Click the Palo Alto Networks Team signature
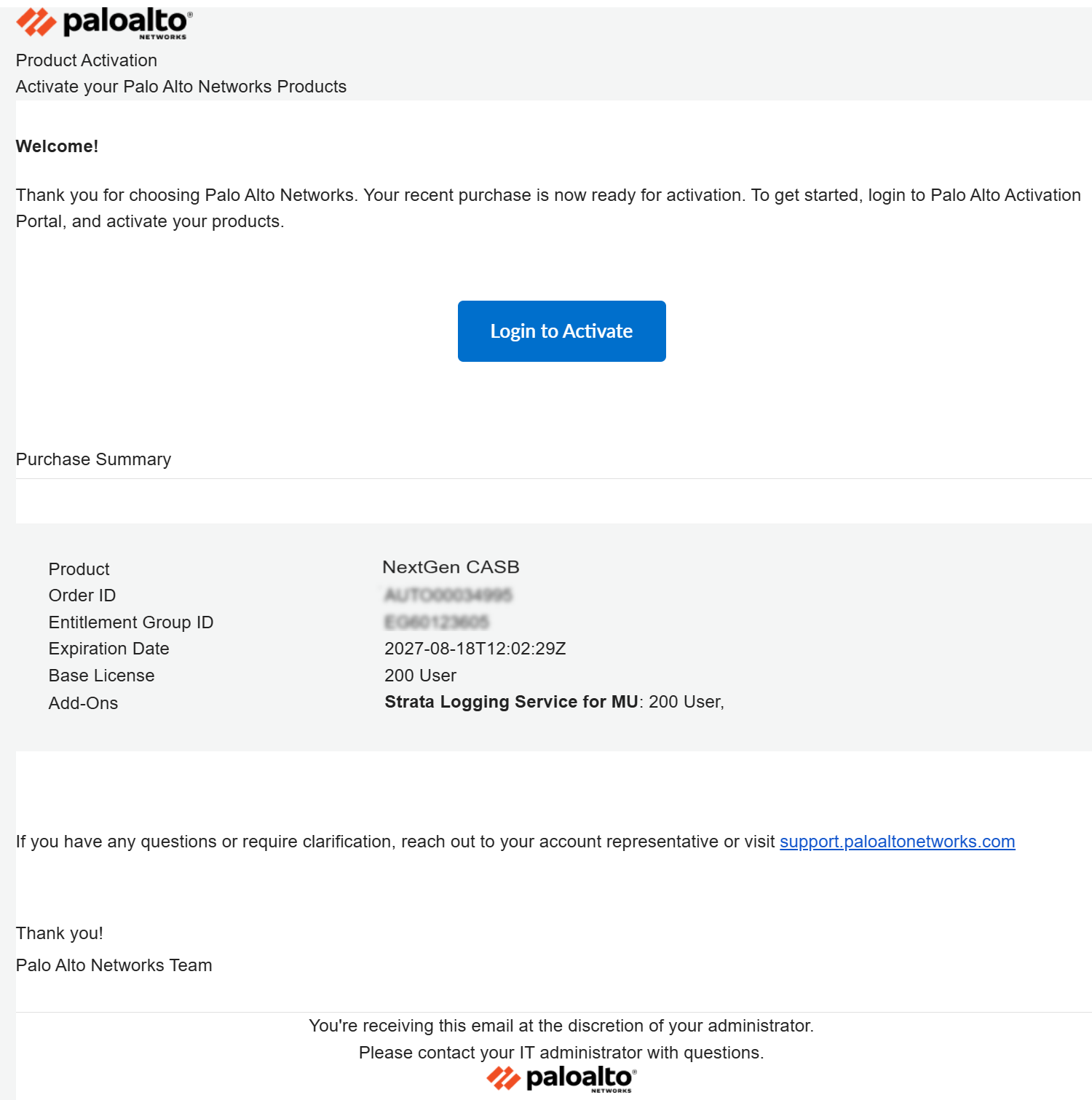The height and width of the screenshot is (1100, 1092). pos(114,965)
